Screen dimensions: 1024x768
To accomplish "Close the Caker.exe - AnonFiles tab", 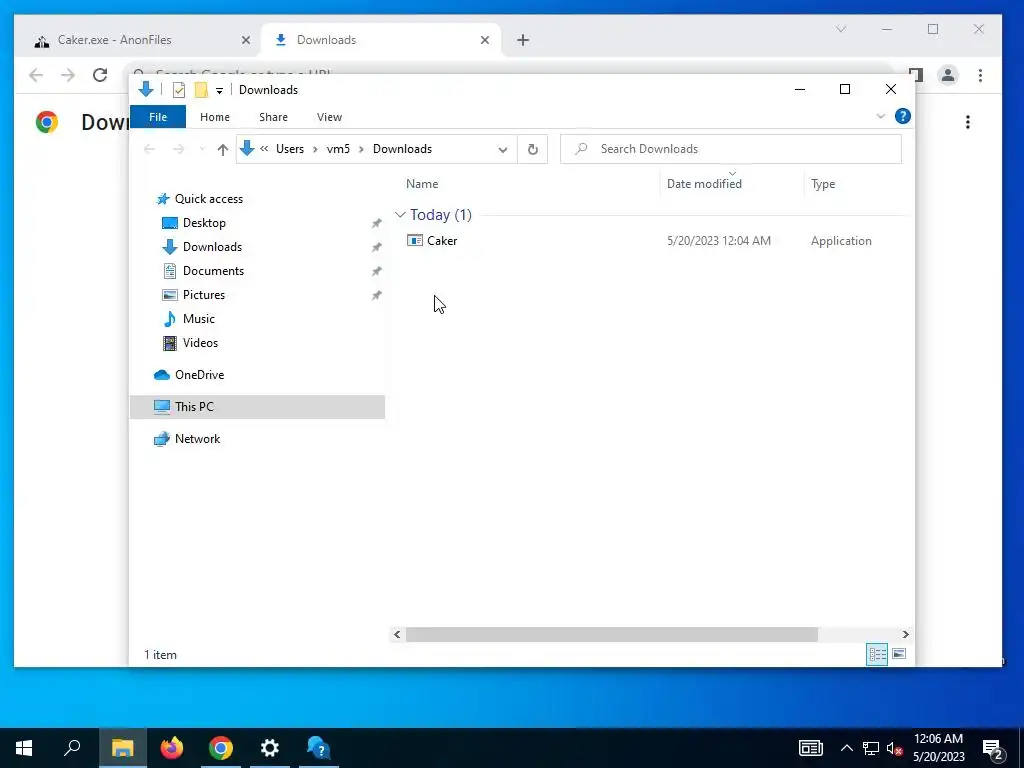I will point(246,40).
